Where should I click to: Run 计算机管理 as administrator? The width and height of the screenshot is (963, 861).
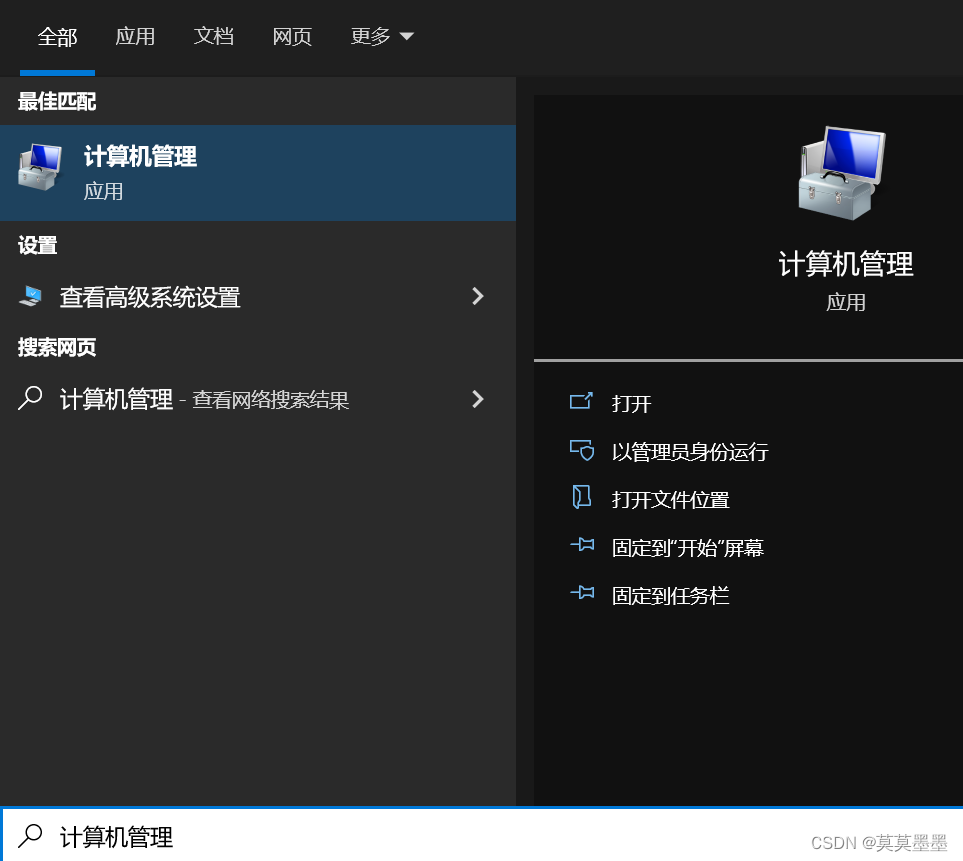point(690,450)
